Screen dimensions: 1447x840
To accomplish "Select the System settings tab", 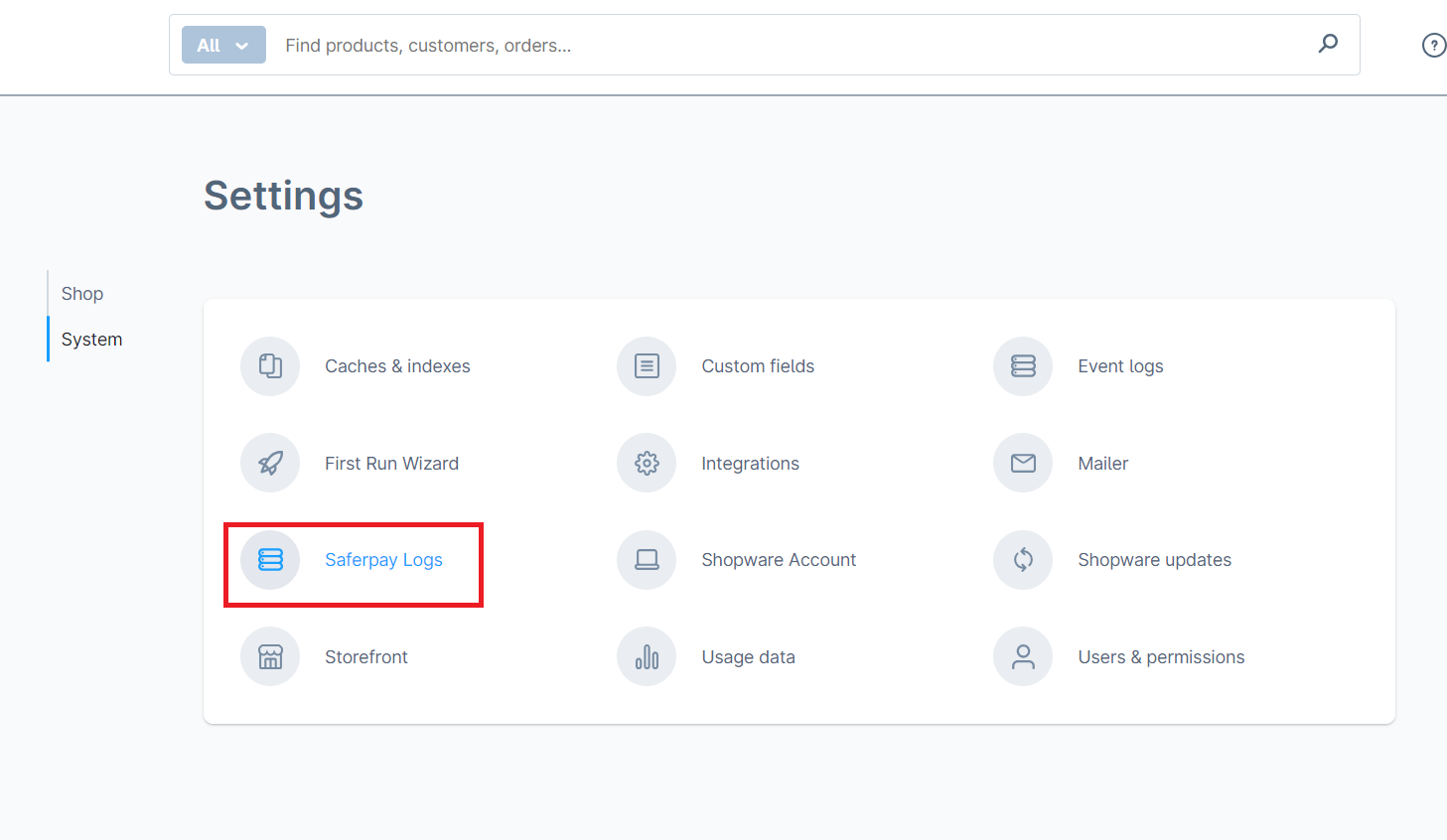I will [x=91, y=340].
